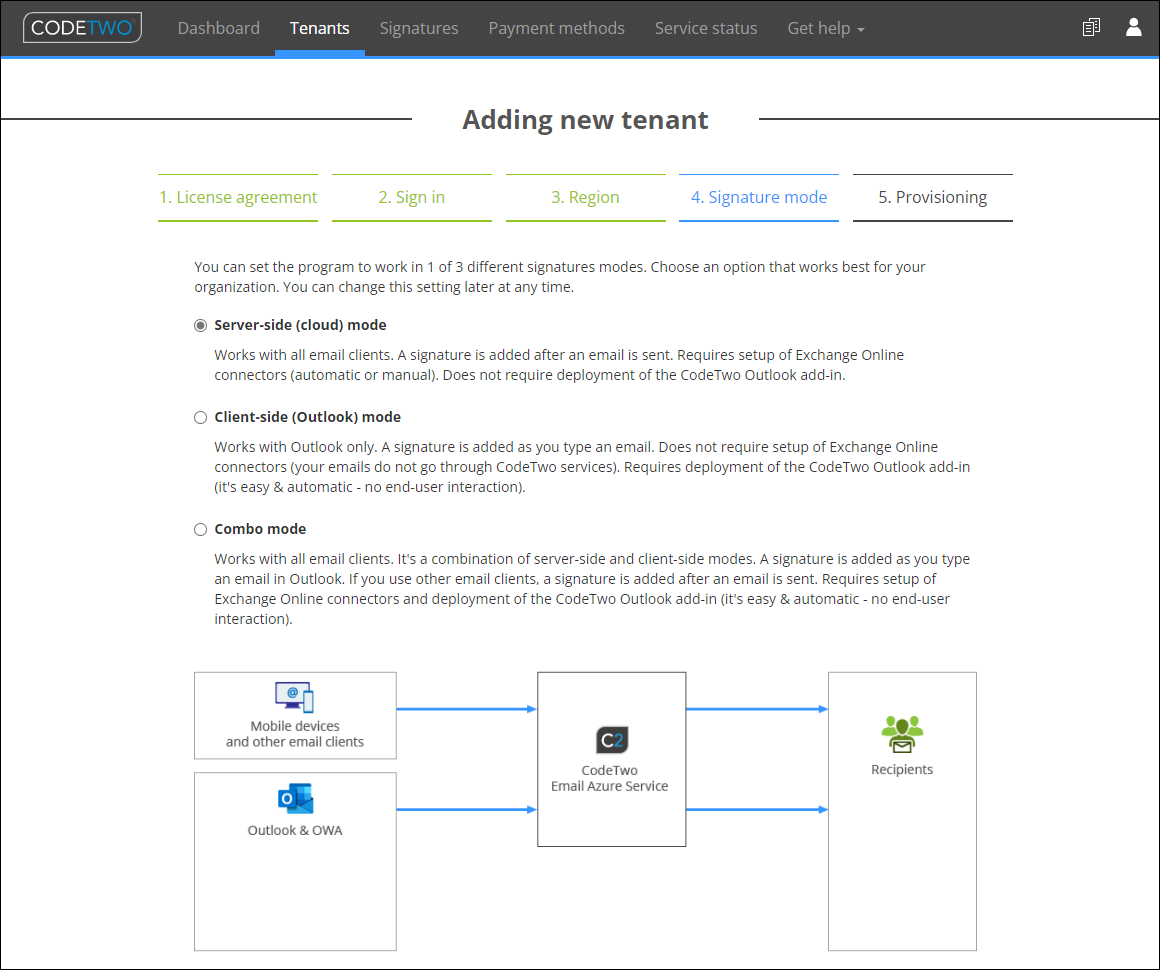Expand the Get help dropdown menu
Image resolution: width=1160 pixels, height=970 pixels.
point(826,28)
